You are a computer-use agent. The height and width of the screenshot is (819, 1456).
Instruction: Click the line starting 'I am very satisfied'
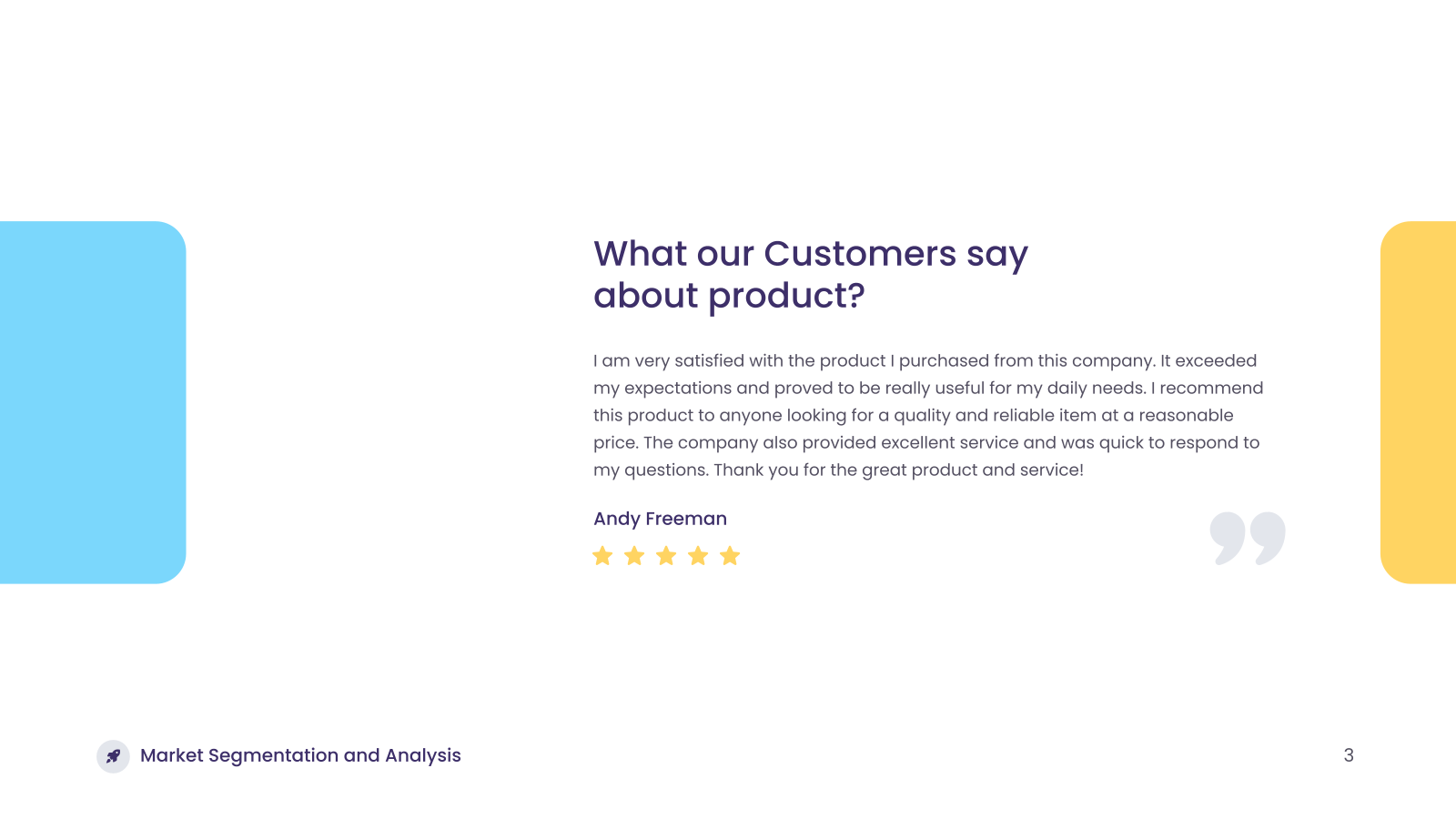[925, 361]
